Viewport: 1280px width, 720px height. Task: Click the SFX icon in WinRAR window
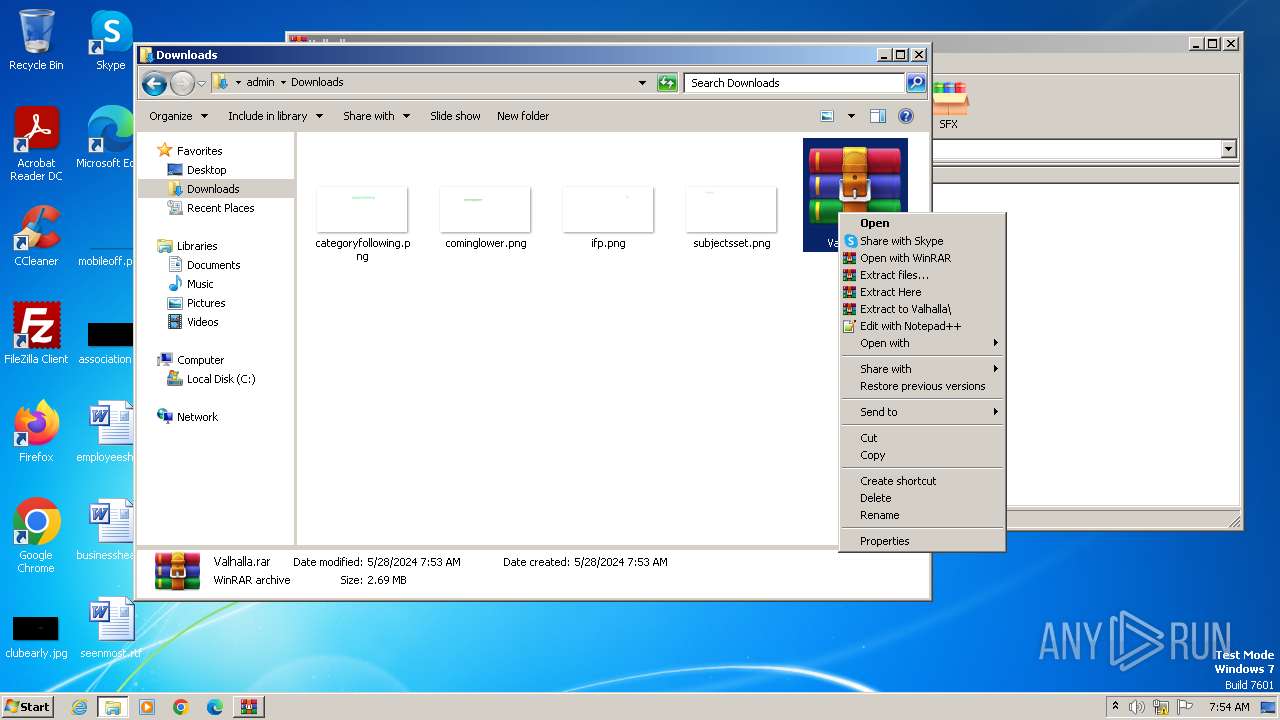click(948, 106)
